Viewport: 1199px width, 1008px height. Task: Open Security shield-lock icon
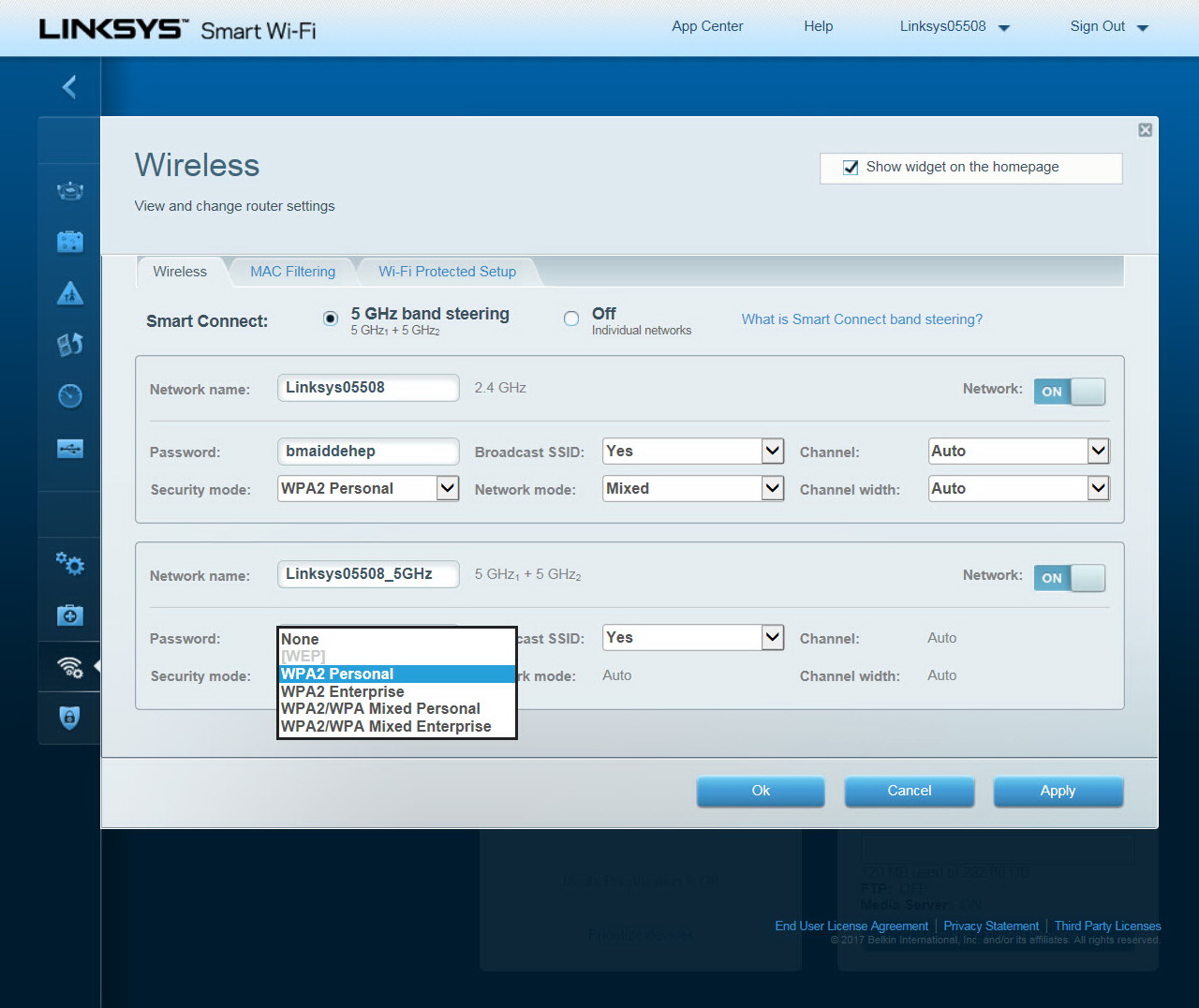(70, 718)
